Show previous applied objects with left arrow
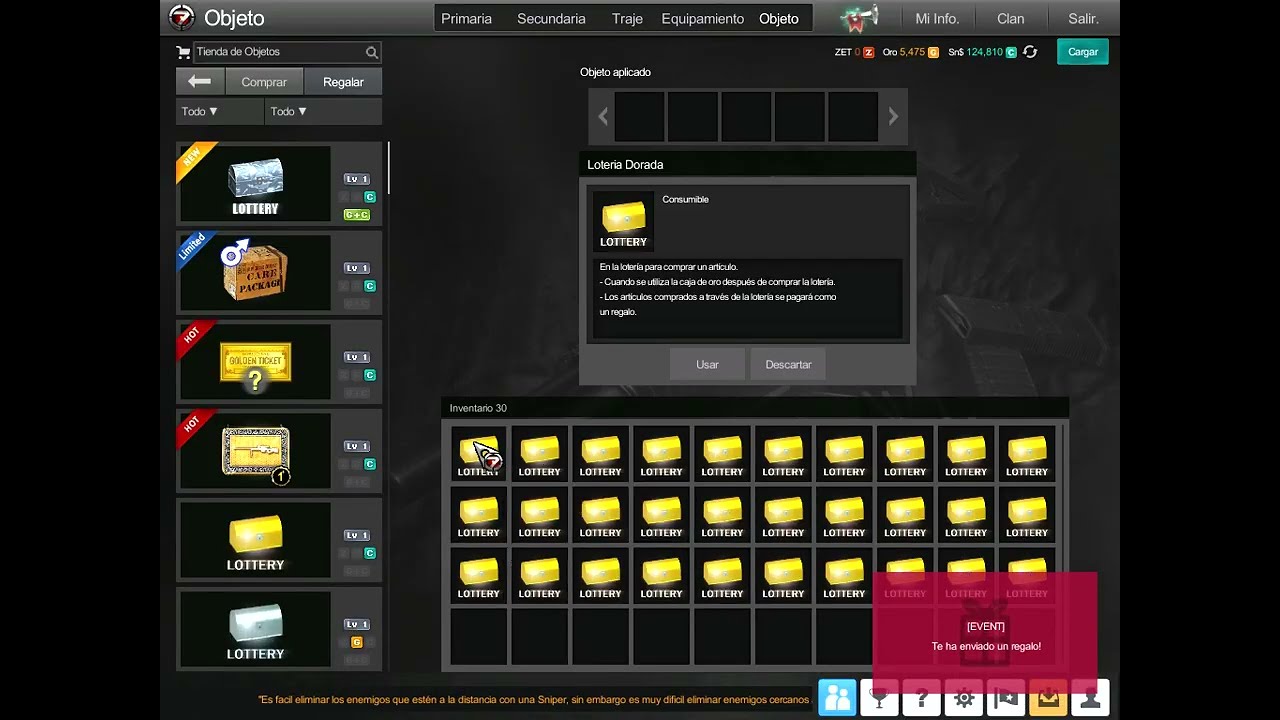 (603, 117)
